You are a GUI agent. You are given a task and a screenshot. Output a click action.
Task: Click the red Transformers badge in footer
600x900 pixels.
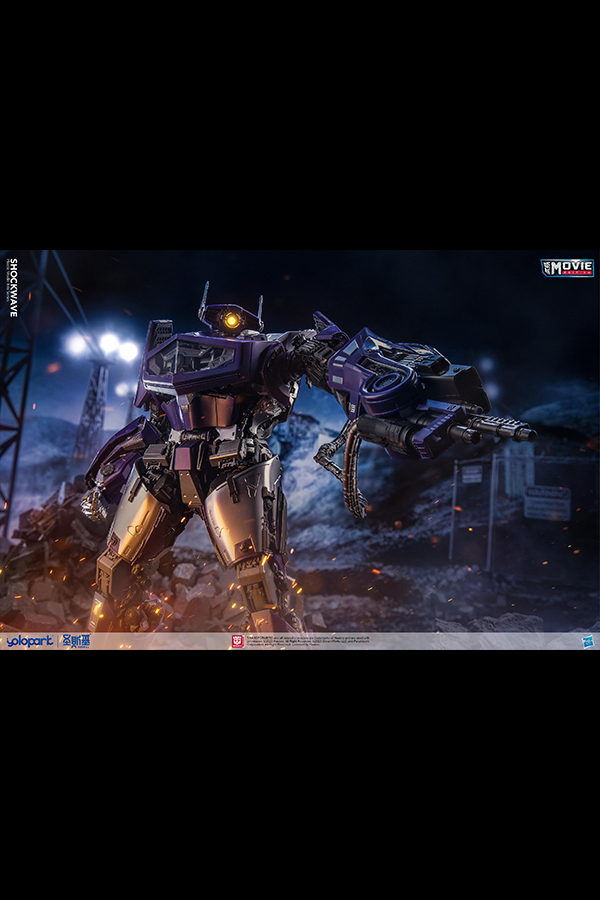[237, 641]
